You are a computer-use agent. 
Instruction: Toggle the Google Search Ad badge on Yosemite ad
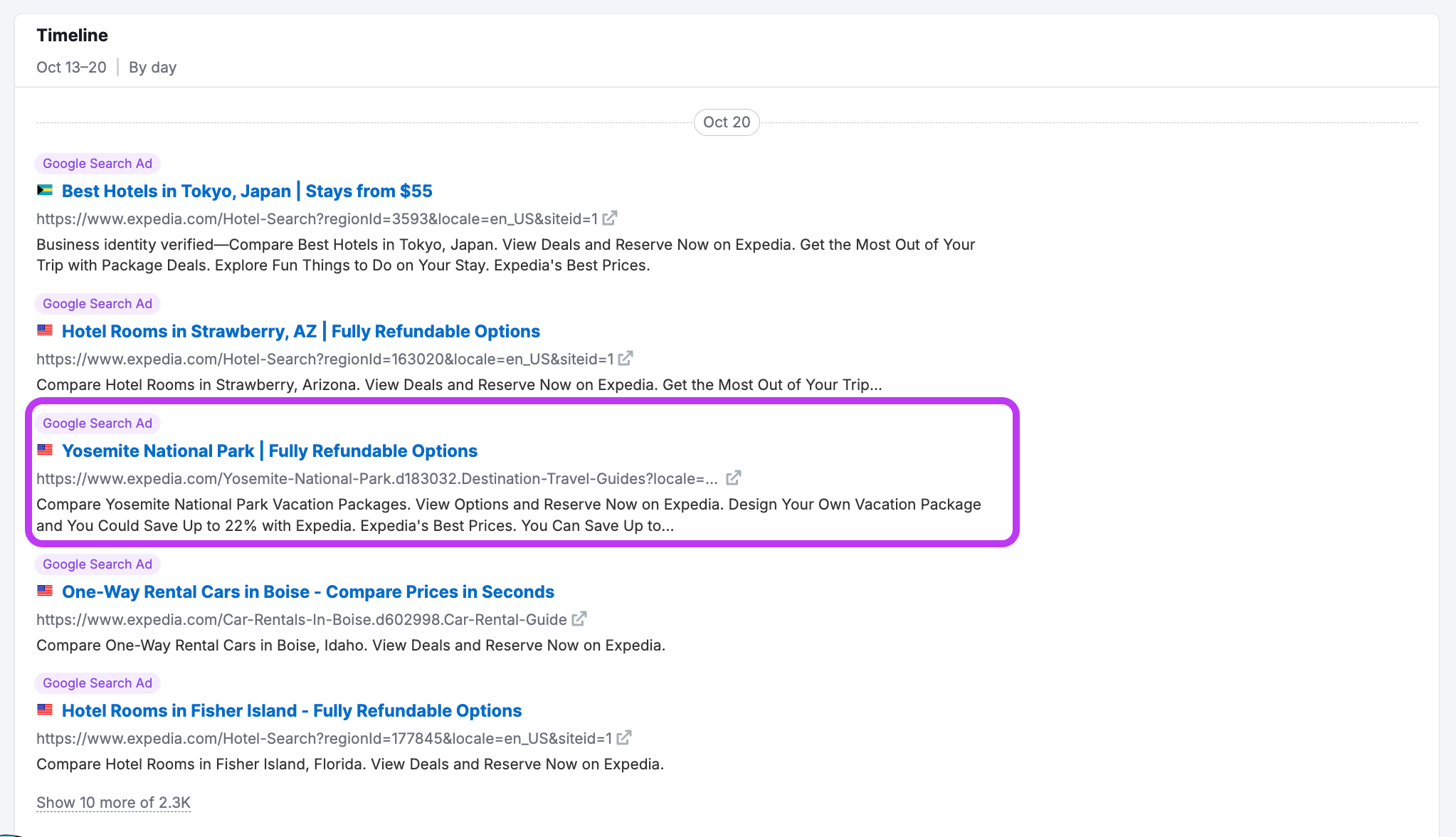(97, 423)
